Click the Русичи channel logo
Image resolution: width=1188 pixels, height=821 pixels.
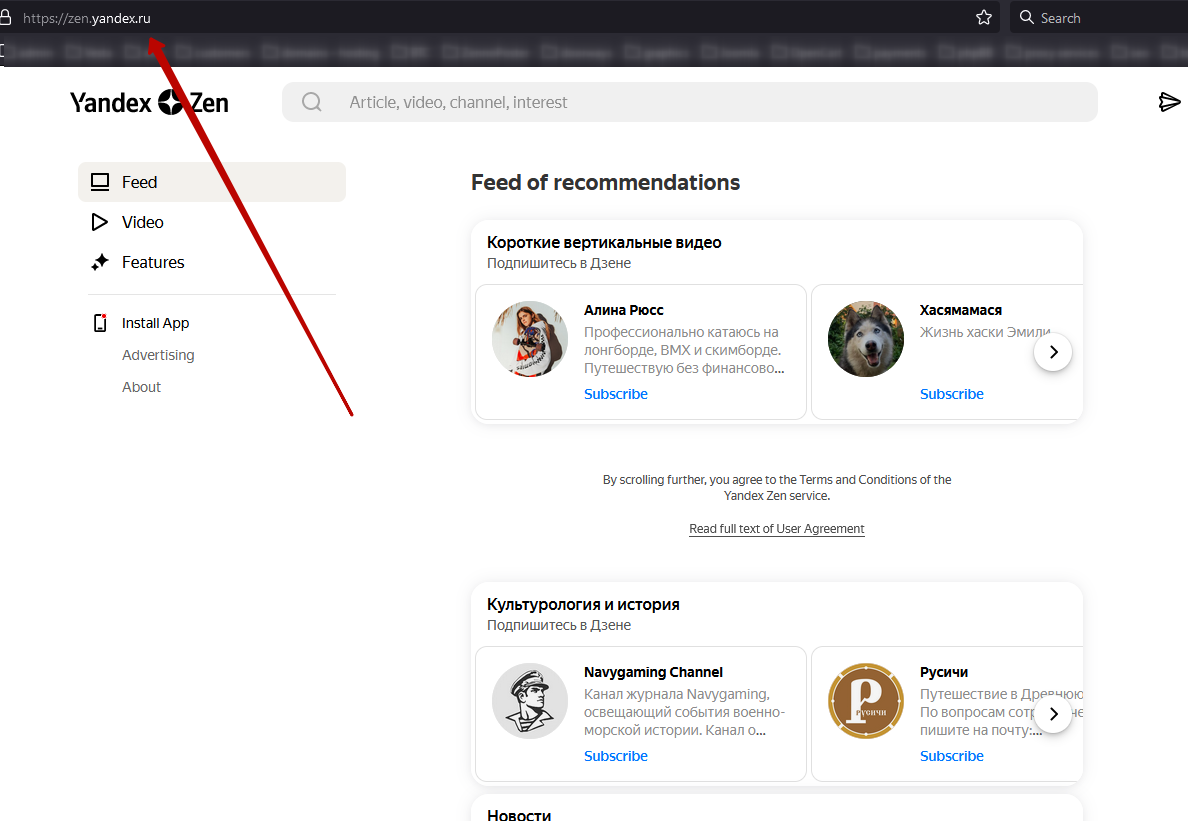point(866,701)
